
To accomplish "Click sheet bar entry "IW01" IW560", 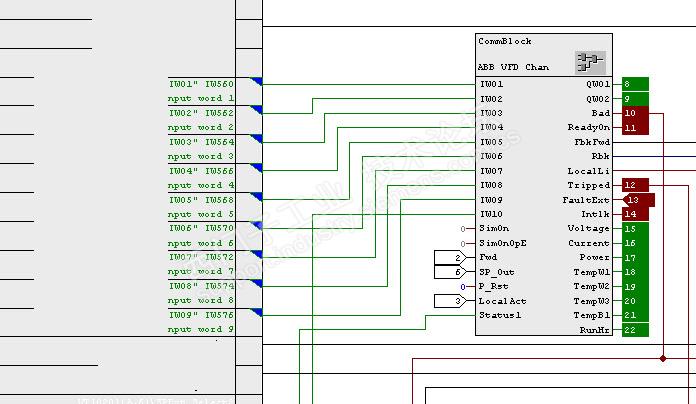I will pyautogui.click(x=201, y=84).
